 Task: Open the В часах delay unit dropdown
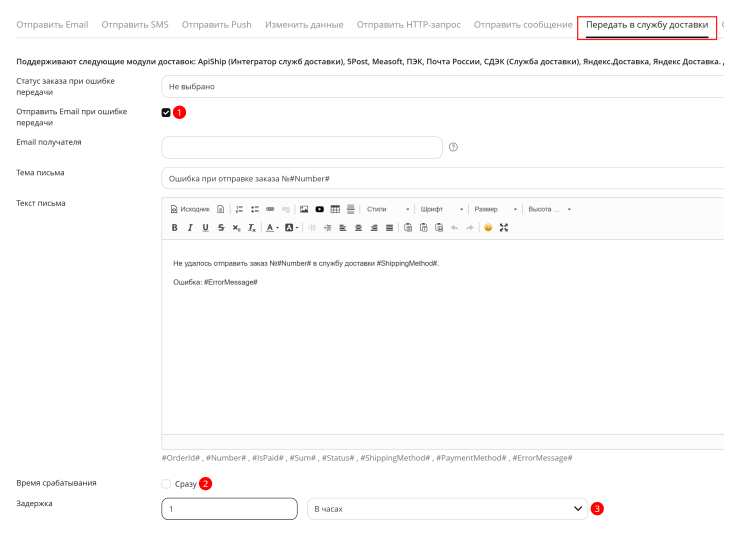pyautogui.click(x=447, y=509)
